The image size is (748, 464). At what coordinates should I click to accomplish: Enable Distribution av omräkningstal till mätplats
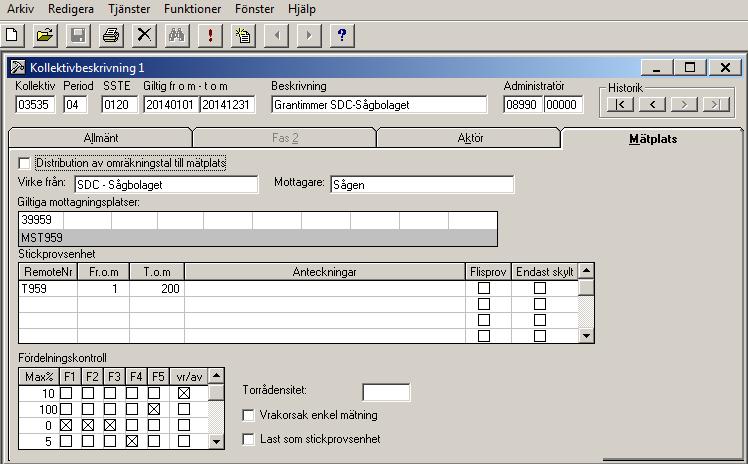coord(24,164)
